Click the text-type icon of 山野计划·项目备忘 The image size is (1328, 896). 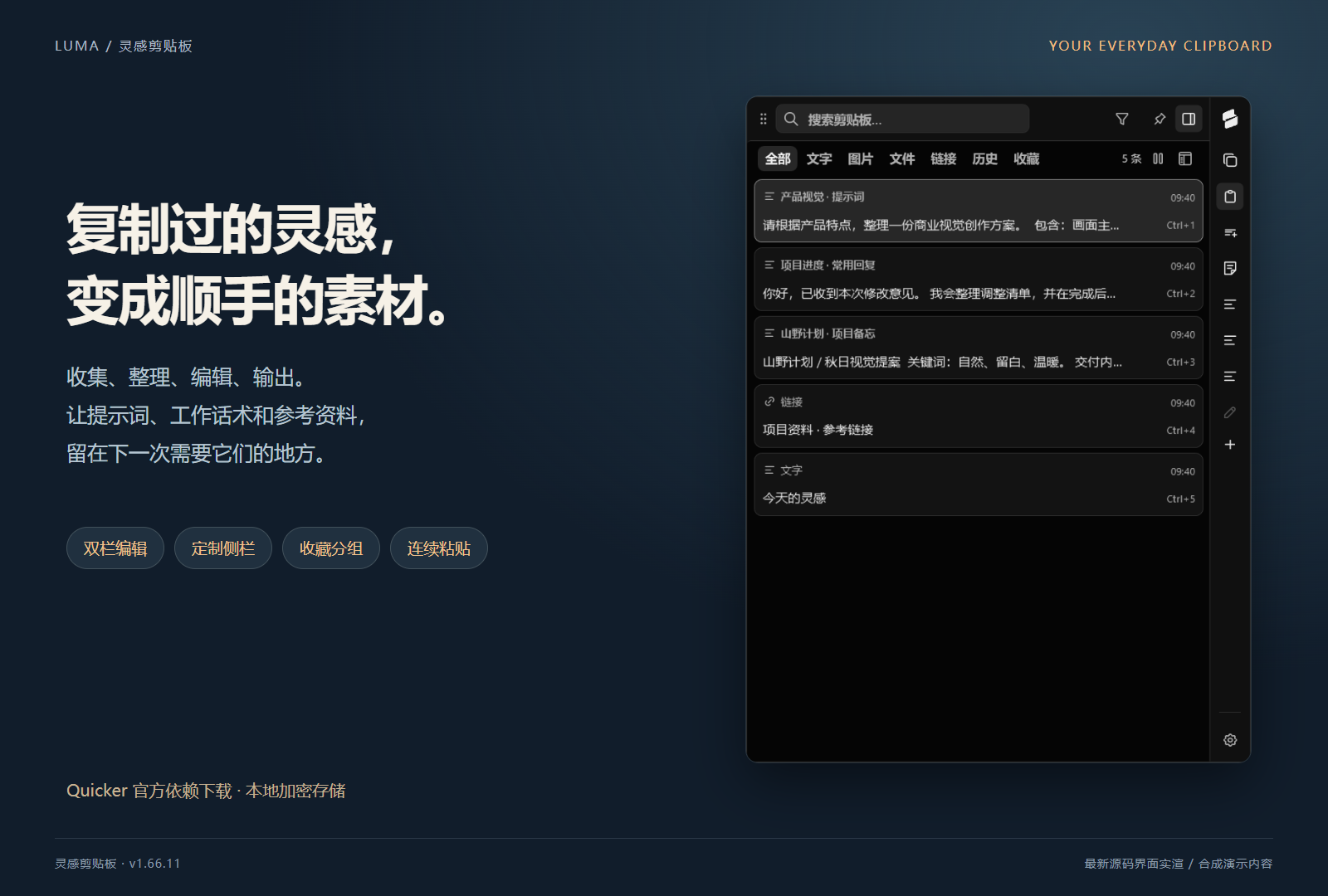769,334
